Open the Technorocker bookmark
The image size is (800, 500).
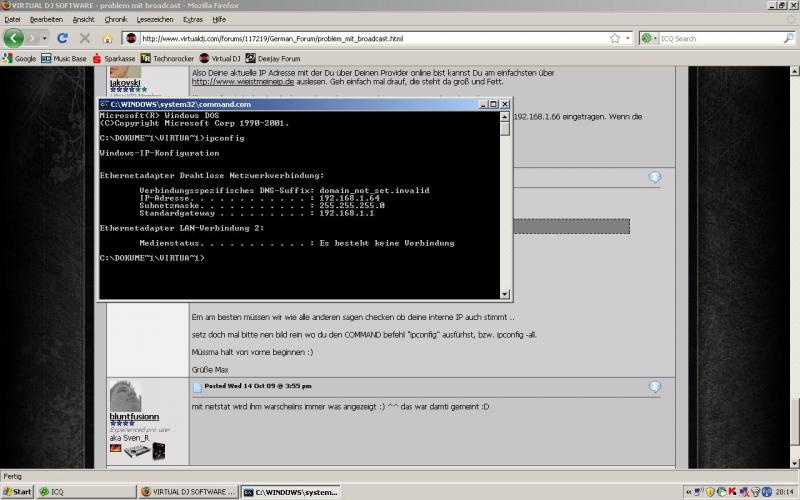[167, 59]
